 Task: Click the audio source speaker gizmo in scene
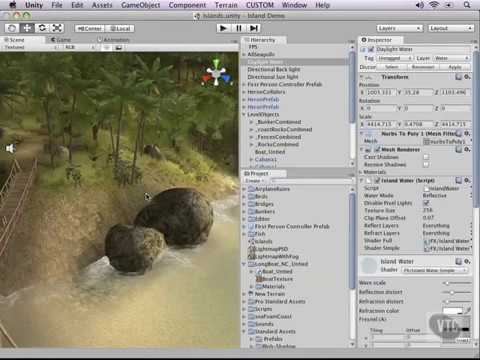tap(10, 148)
